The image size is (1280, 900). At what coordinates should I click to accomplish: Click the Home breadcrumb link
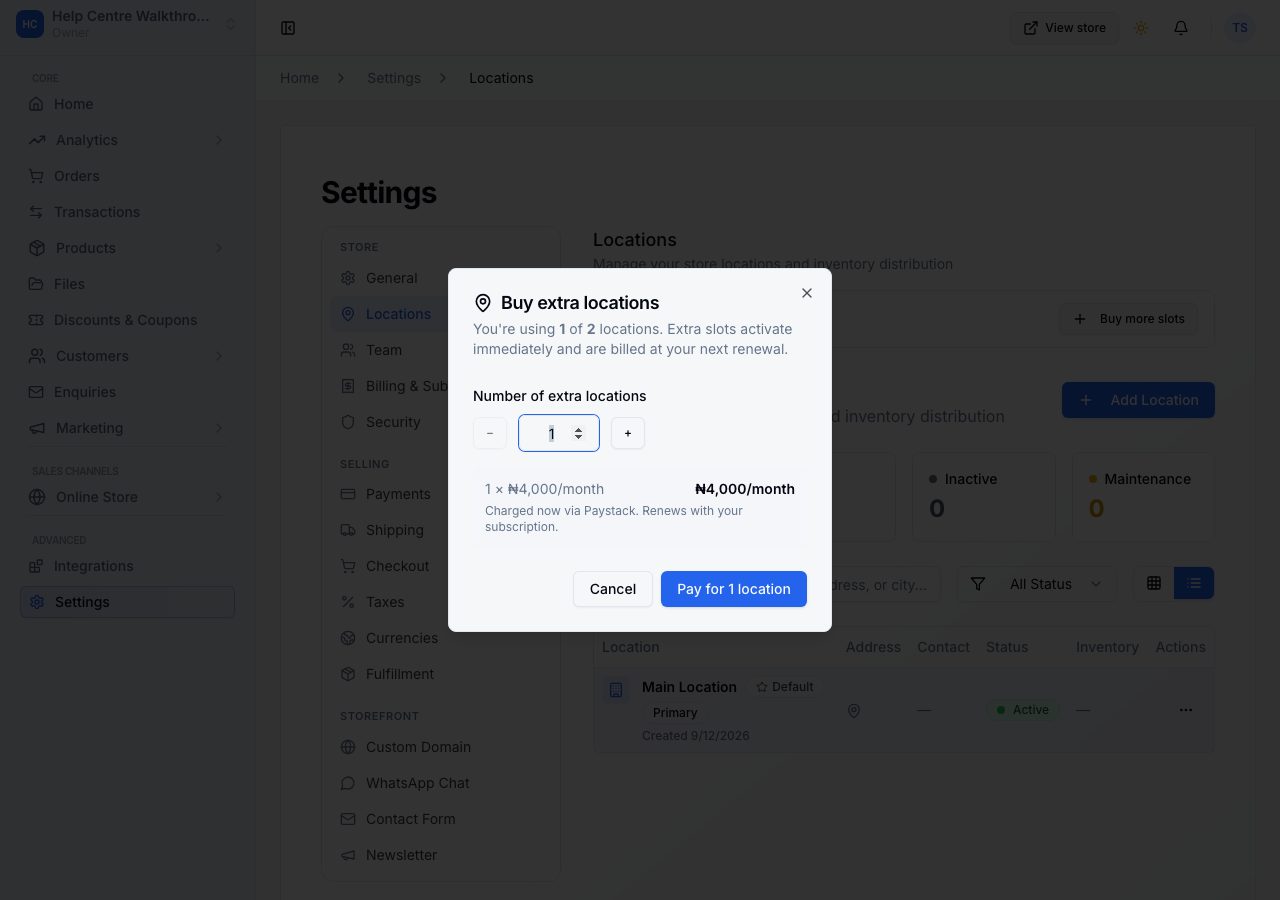pyautogui.click(x=299, y=78)
